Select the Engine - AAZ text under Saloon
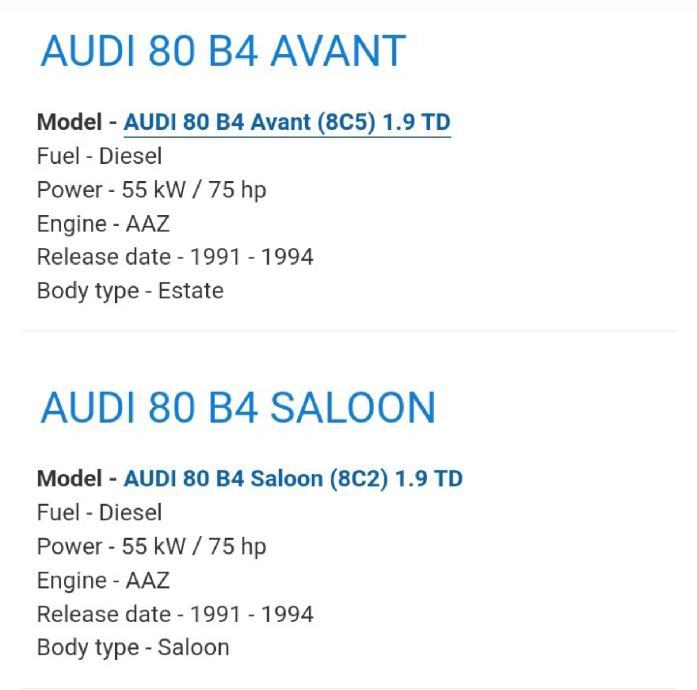697x690 pixels. pos(103,580)
